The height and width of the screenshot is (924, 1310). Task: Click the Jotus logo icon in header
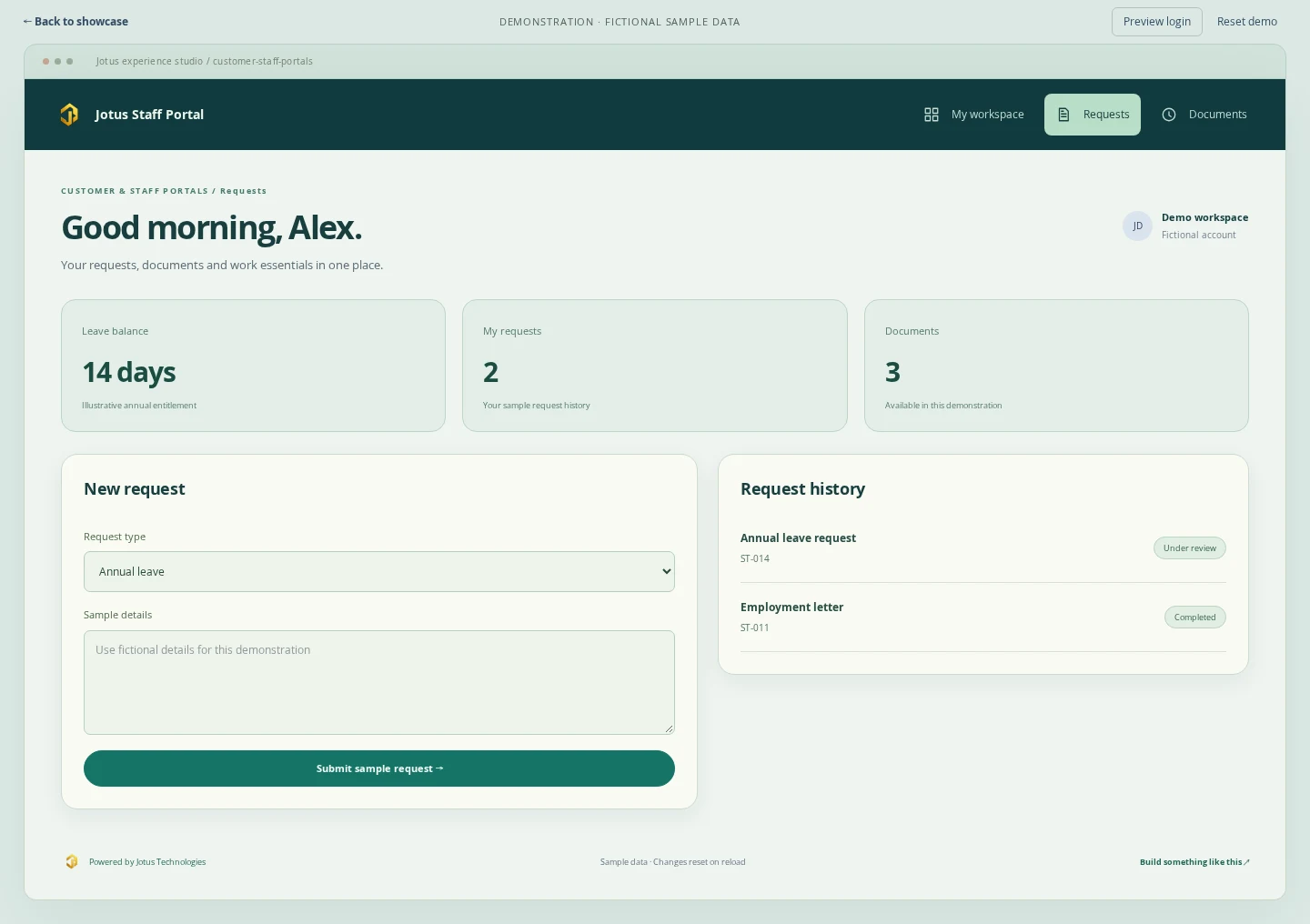pos(69,115)
